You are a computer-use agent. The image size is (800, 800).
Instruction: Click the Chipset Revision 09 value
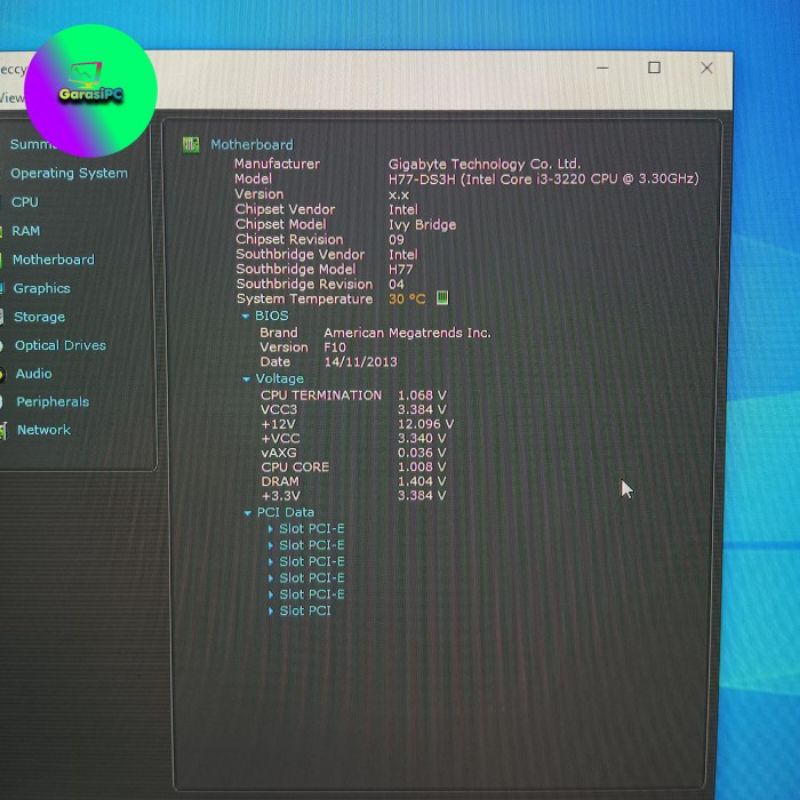point(396,240)
